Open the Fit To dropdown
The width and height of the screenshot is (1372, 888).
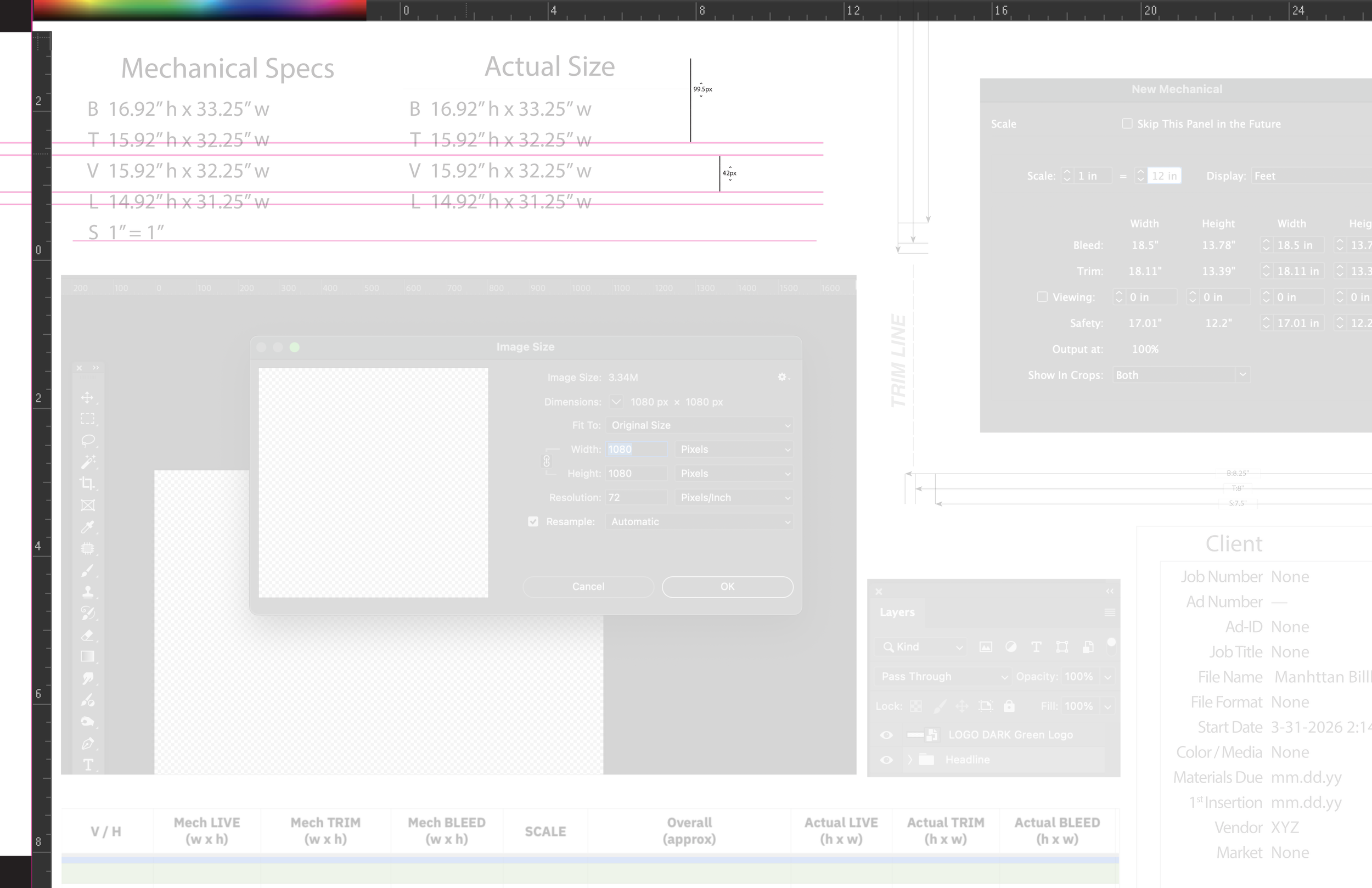pos(699,425)
